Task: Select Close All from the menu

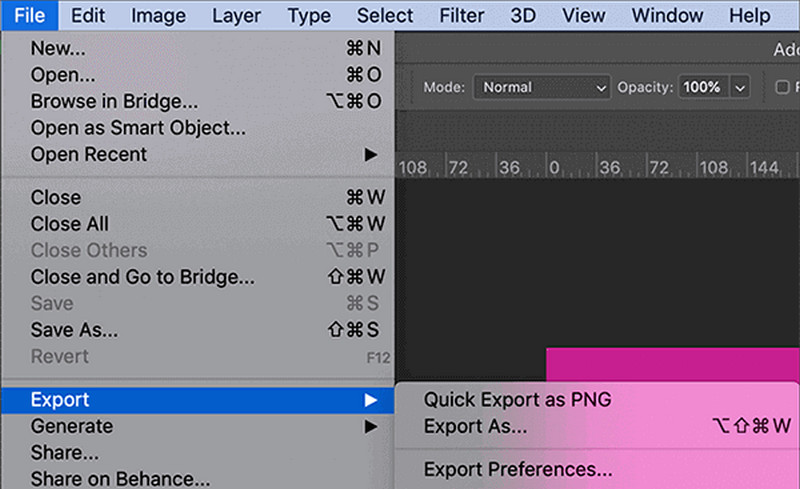Action: (70, 224)
